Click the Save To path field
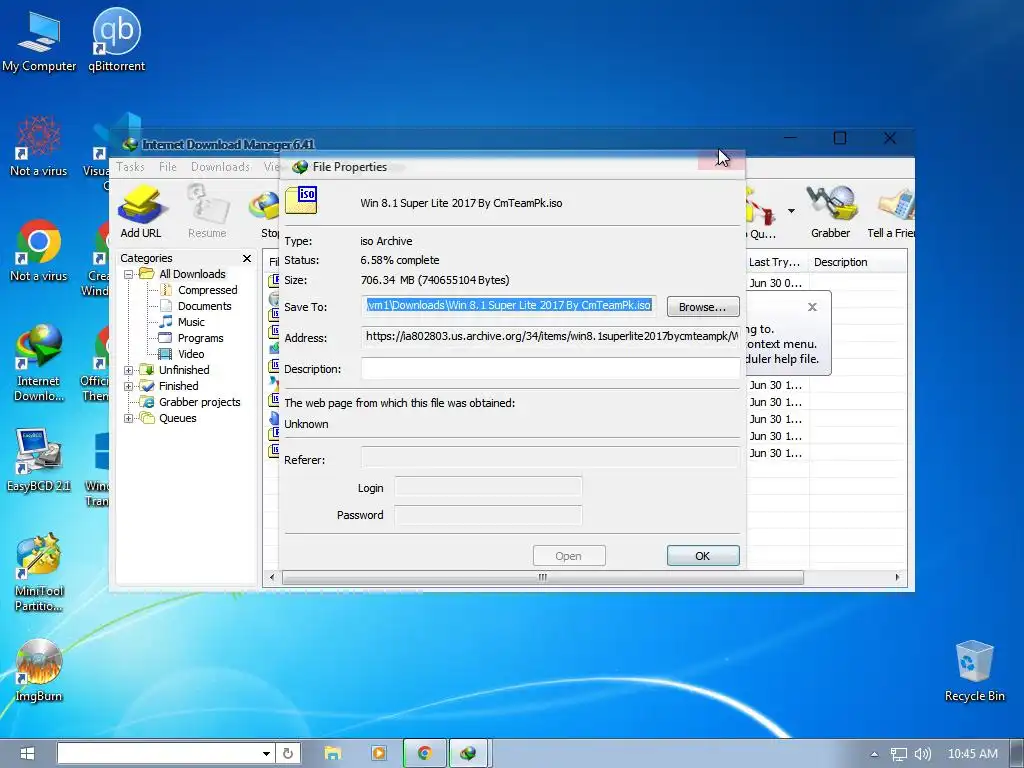Image resolution: width=1024 pixels, height=768 pixels. pos(509,306)
